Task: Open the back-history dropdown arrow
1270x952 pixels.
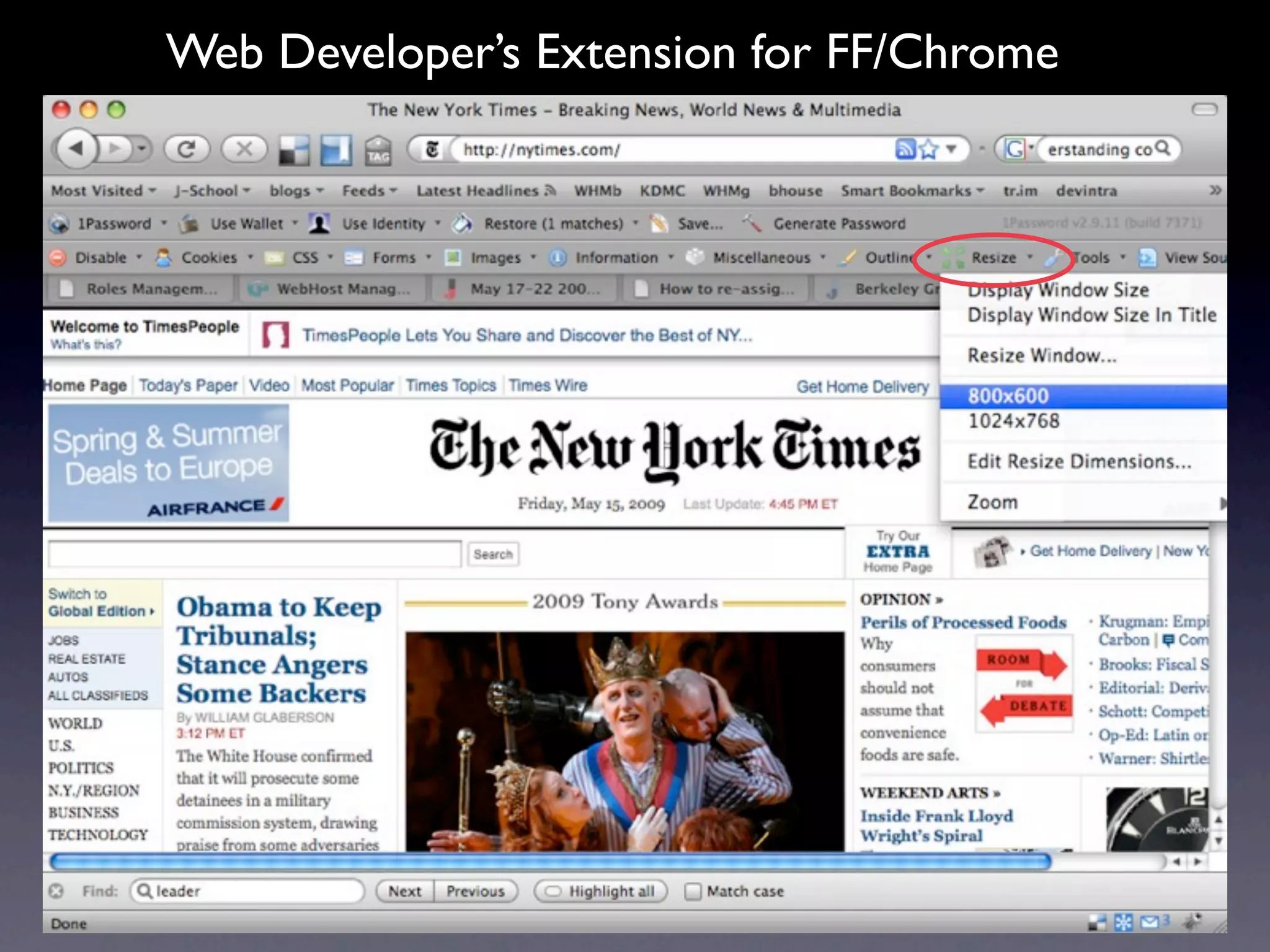Action: point(142,149)
